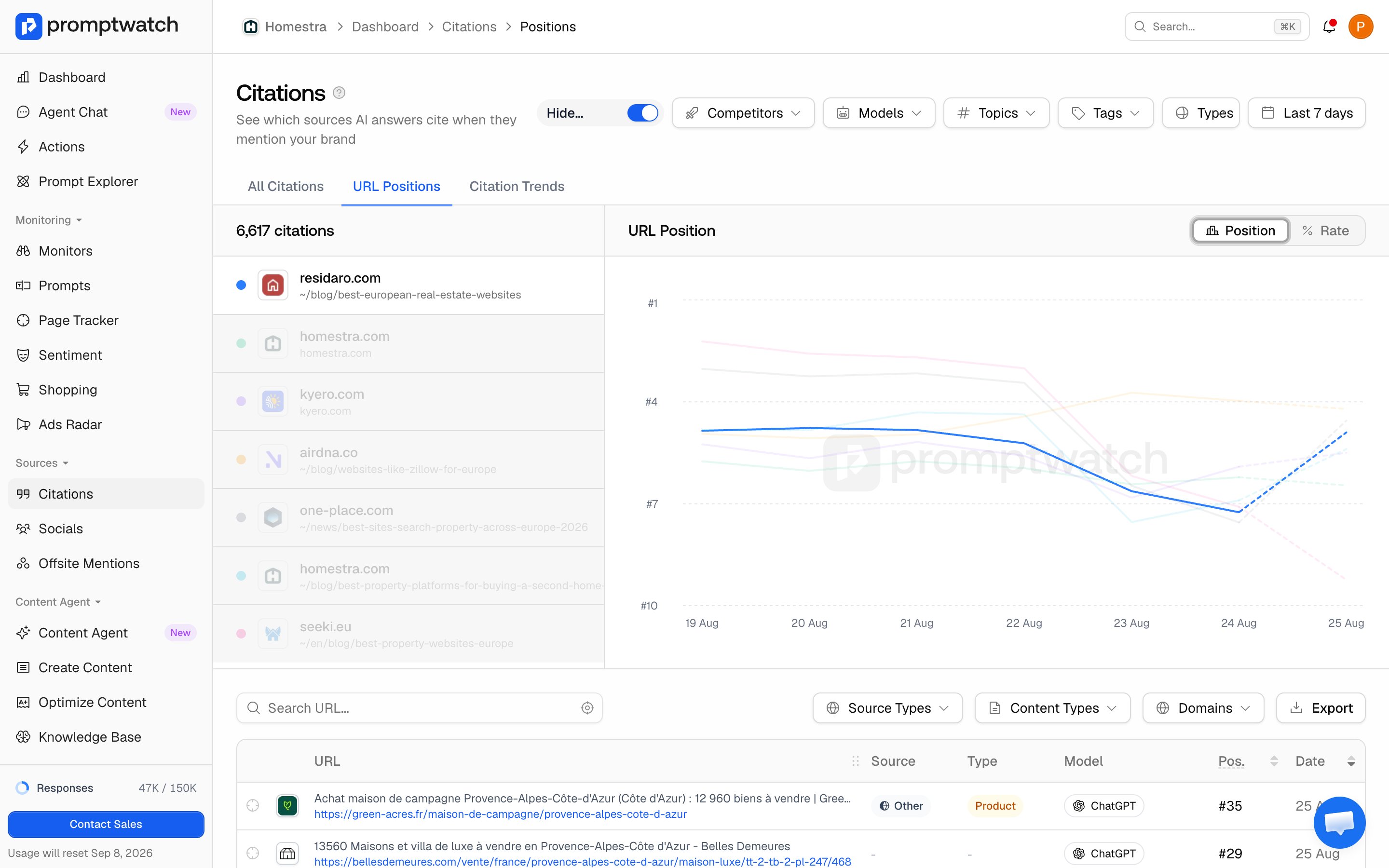Switch to Citation Trends tab
This screenshot has width=1389, height=868.
click(517, 187)
